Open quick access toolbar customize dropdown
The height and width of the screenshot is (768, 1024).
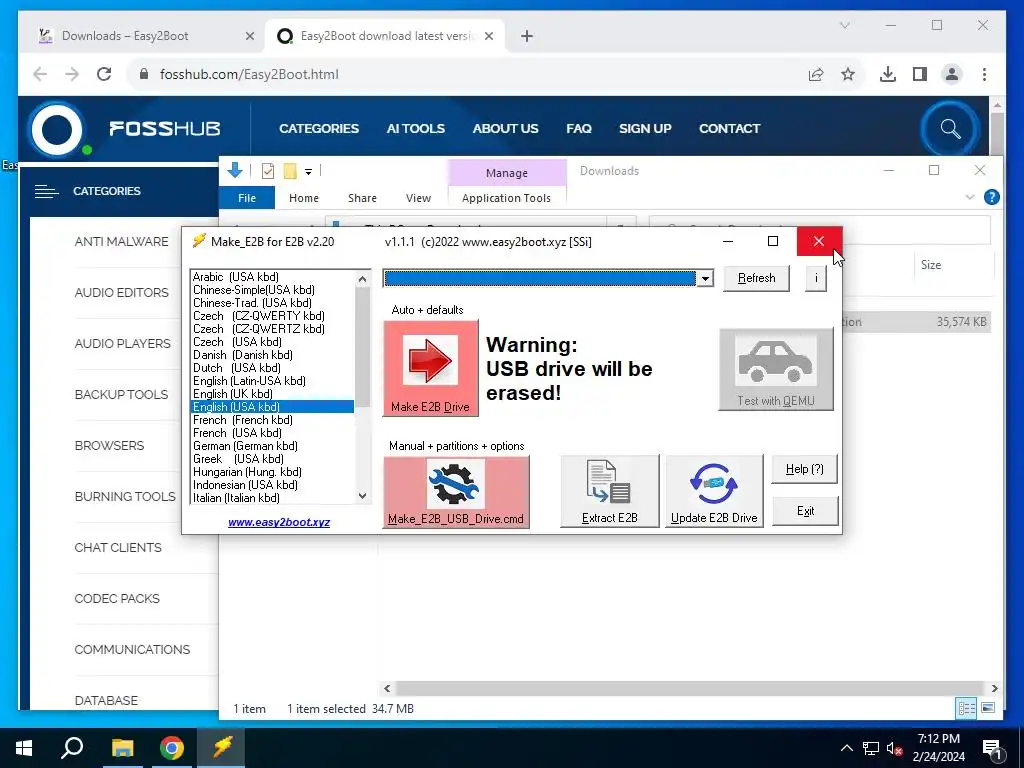pyautogui.click(x=308, y=172)
